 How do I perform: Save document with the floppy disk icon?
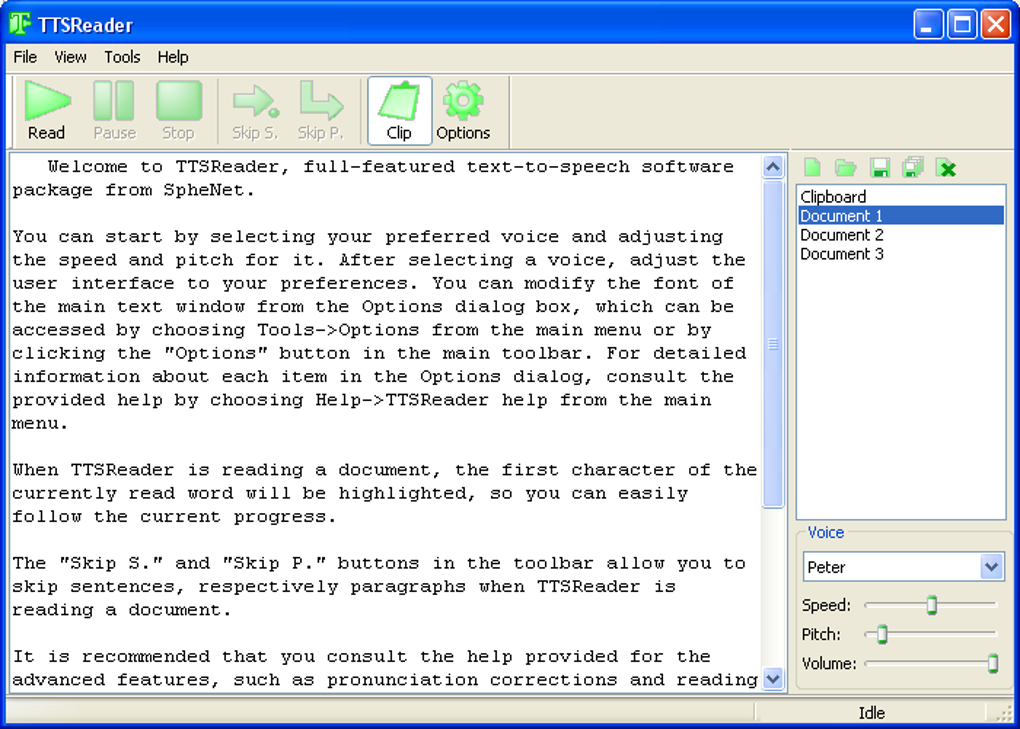[x=879, y=168]
